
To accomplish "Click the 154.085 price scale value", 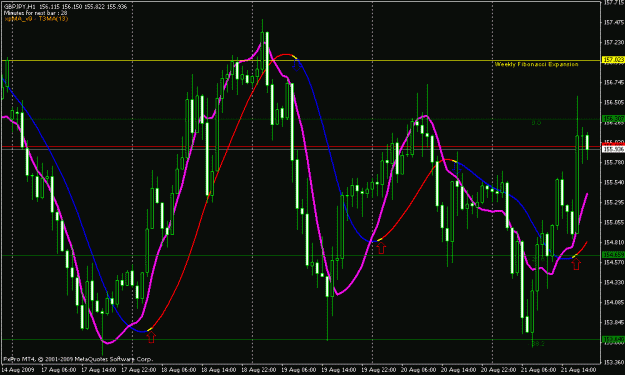I will (613, 302).
